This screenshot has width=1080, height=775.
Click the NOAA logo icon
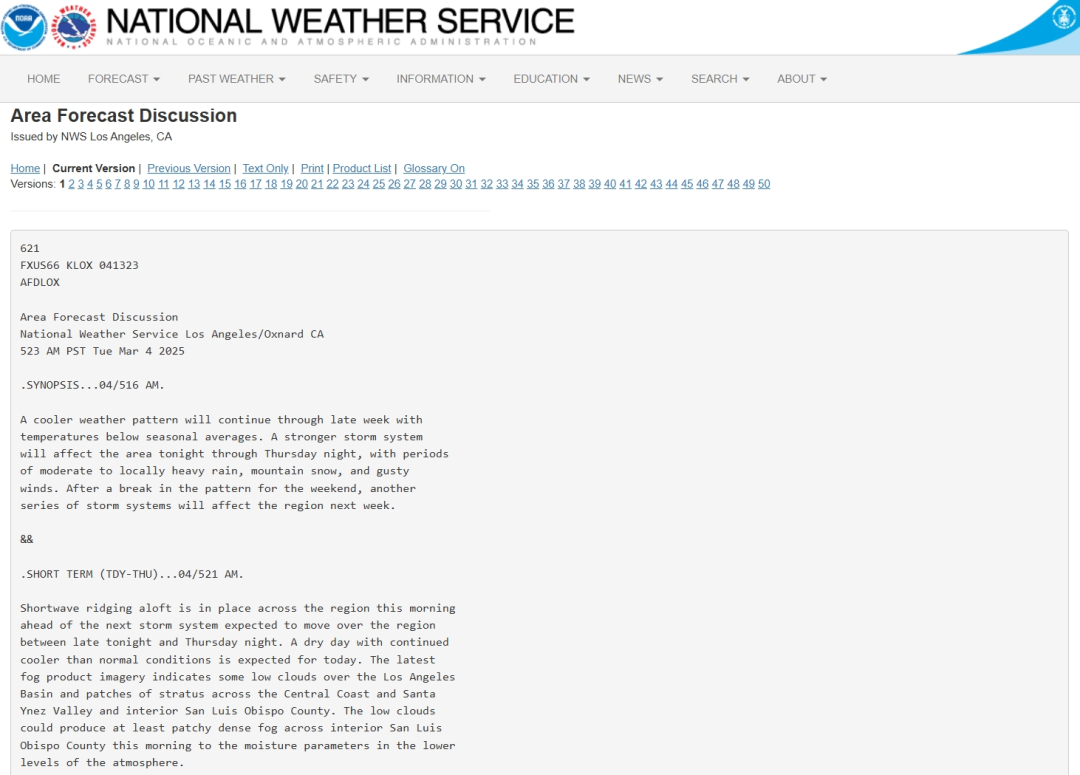point(23,27)
